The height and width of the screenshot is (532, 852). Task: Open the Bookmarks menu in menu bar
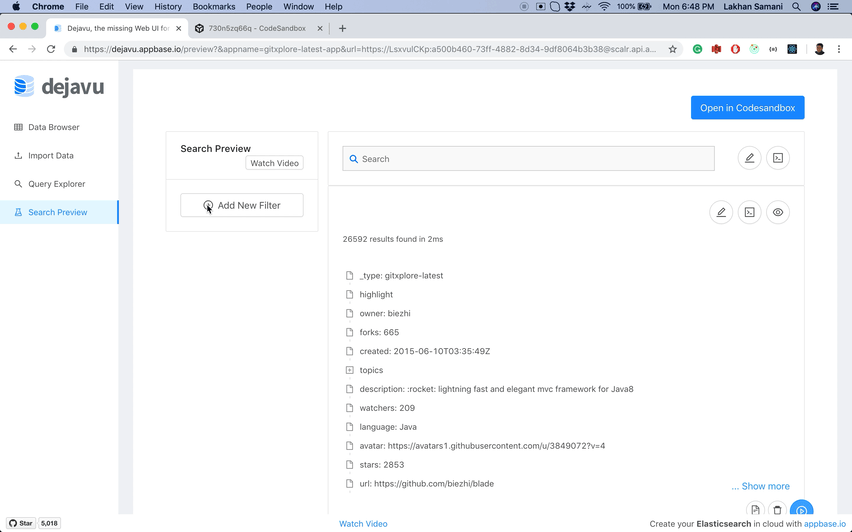pos(214,7)
